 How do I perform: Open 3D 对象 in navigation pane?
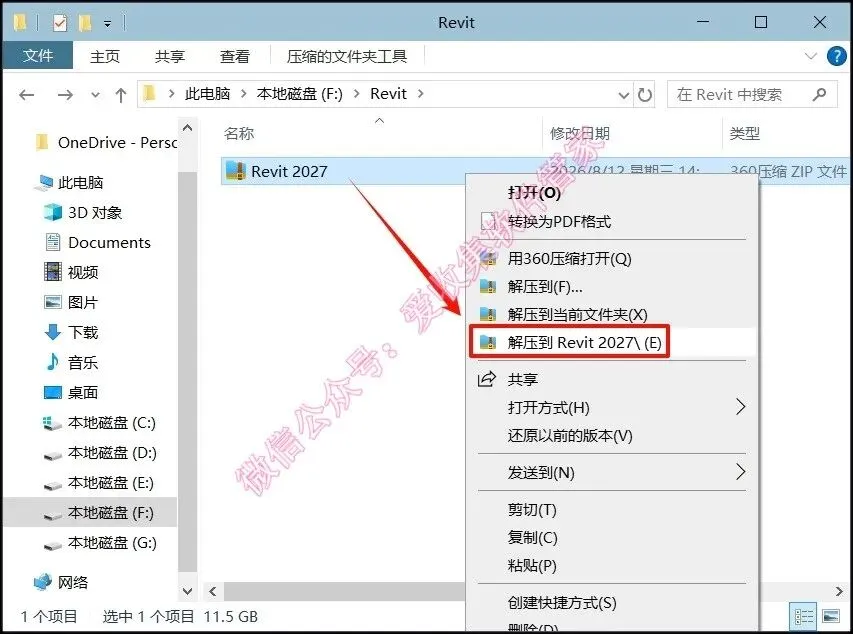[83, 213]
